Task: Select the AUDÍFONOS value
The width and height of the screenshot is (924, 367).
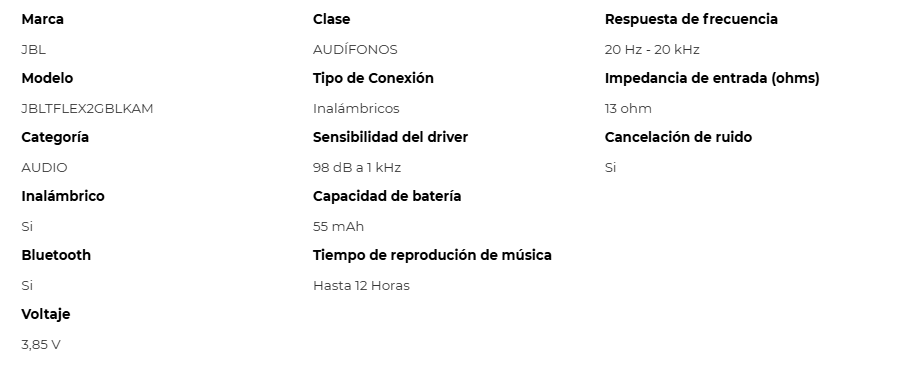Action: click(x=355, y=49)
